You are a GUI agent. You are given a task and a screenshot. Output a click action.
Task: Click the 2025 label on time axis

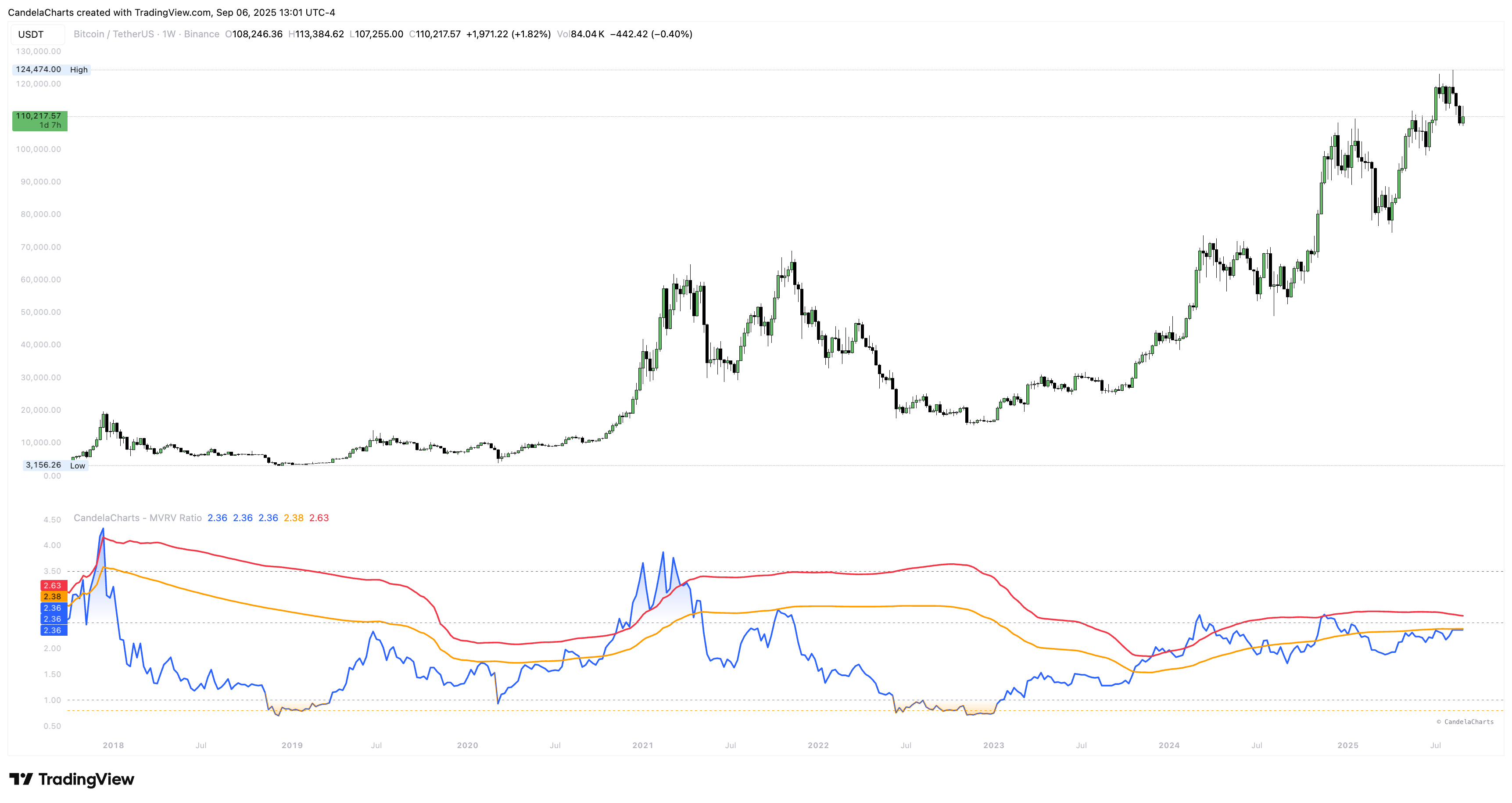(x=1347, y=745)
